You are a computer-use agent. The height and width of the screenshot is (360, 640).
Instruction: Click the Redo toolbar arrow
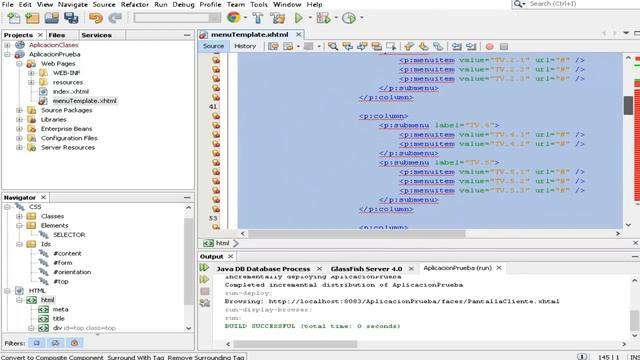(115, 18)
